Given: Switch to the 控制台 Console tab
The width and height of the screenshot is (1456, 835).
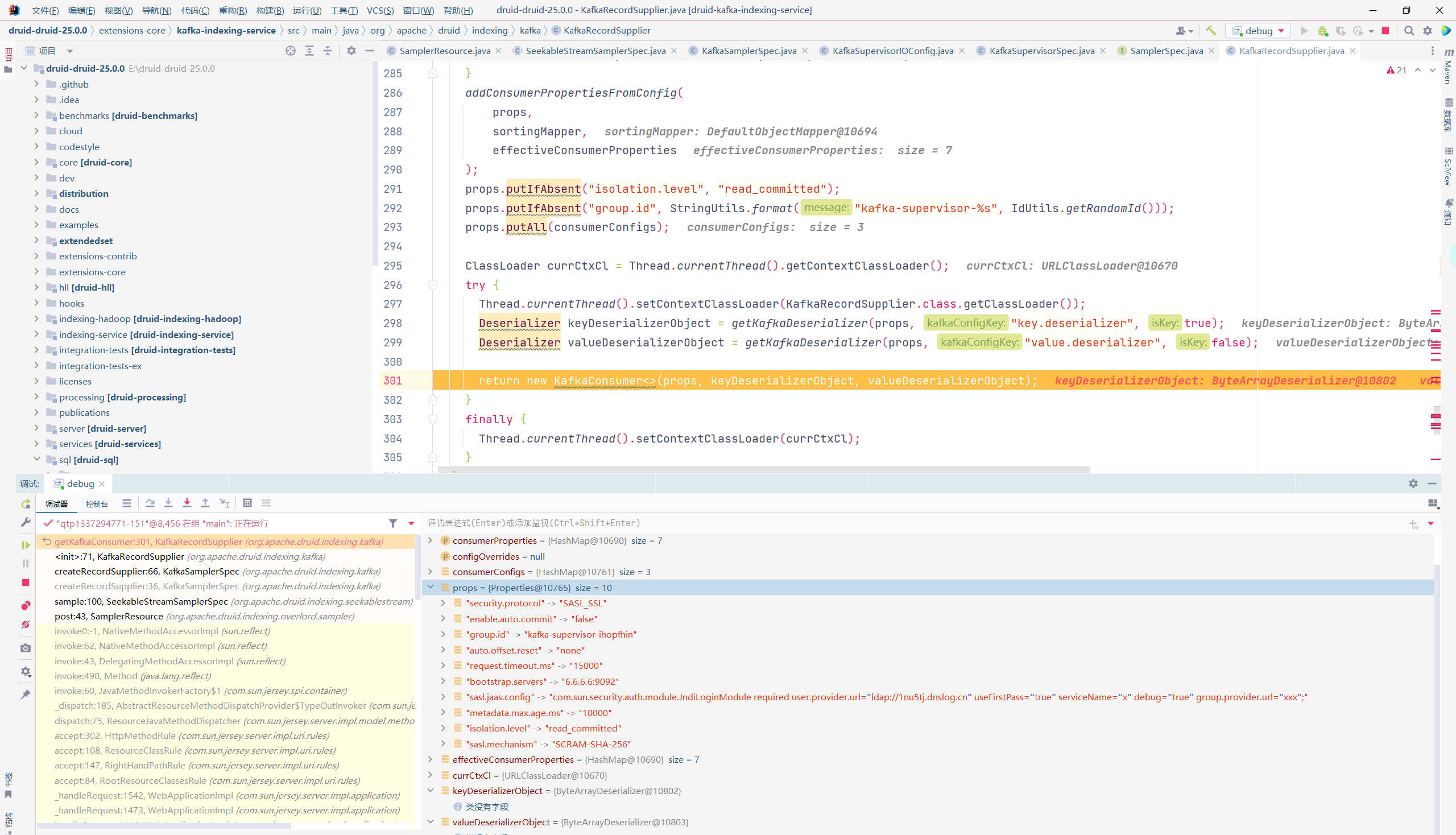Looking at the screenshot, I should click(x=96, y=503).
